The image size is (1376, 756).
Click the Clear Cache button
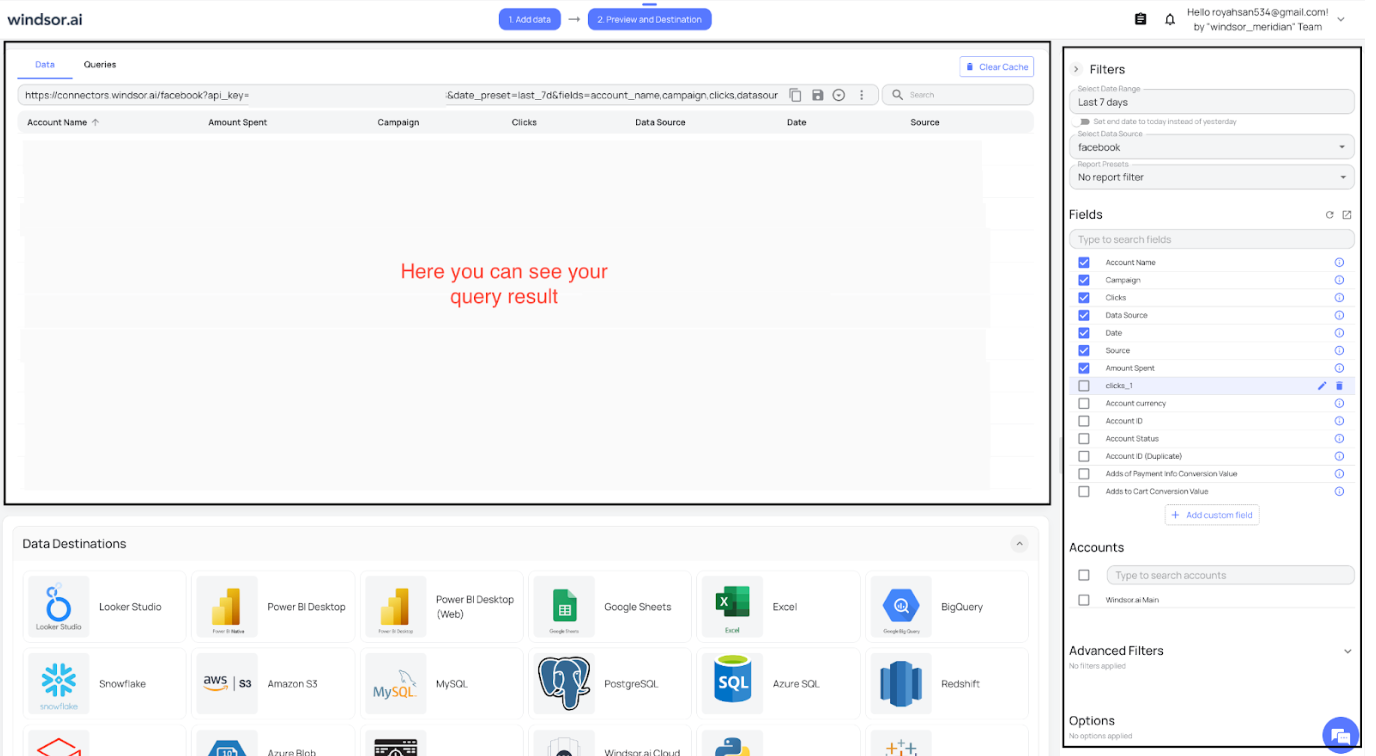click(x=996, y=67)
